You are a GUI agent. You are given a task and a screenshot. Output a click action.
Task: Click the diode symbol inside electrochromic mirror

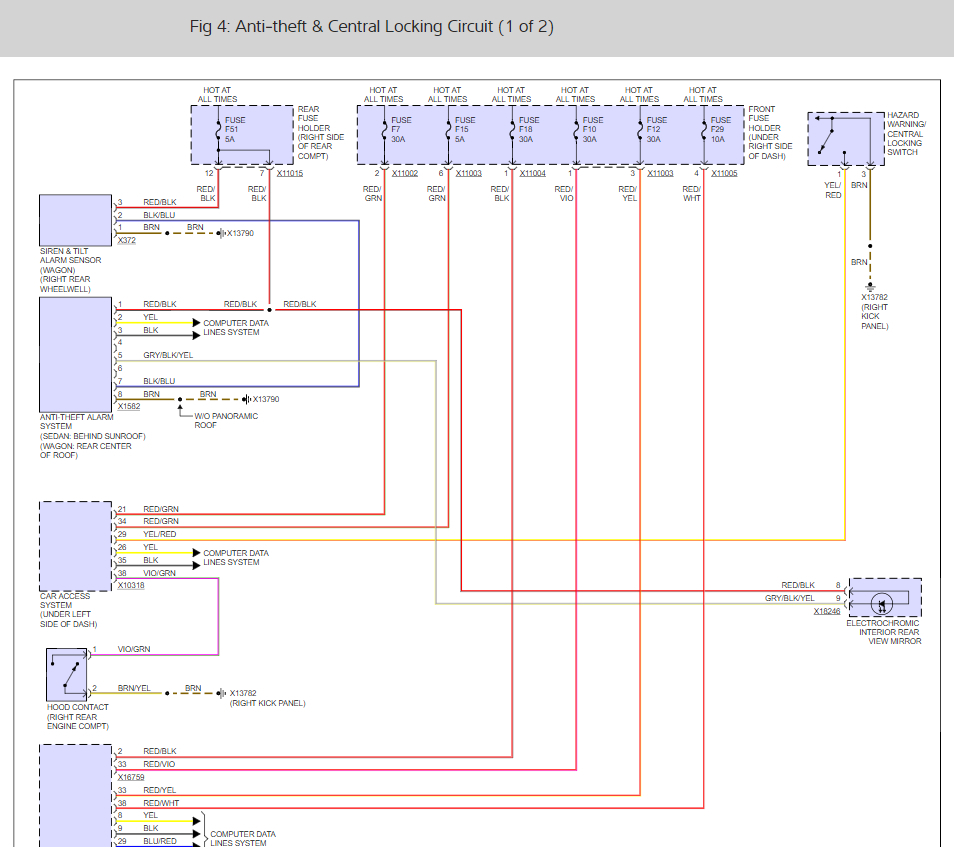[x=882, y=604]
